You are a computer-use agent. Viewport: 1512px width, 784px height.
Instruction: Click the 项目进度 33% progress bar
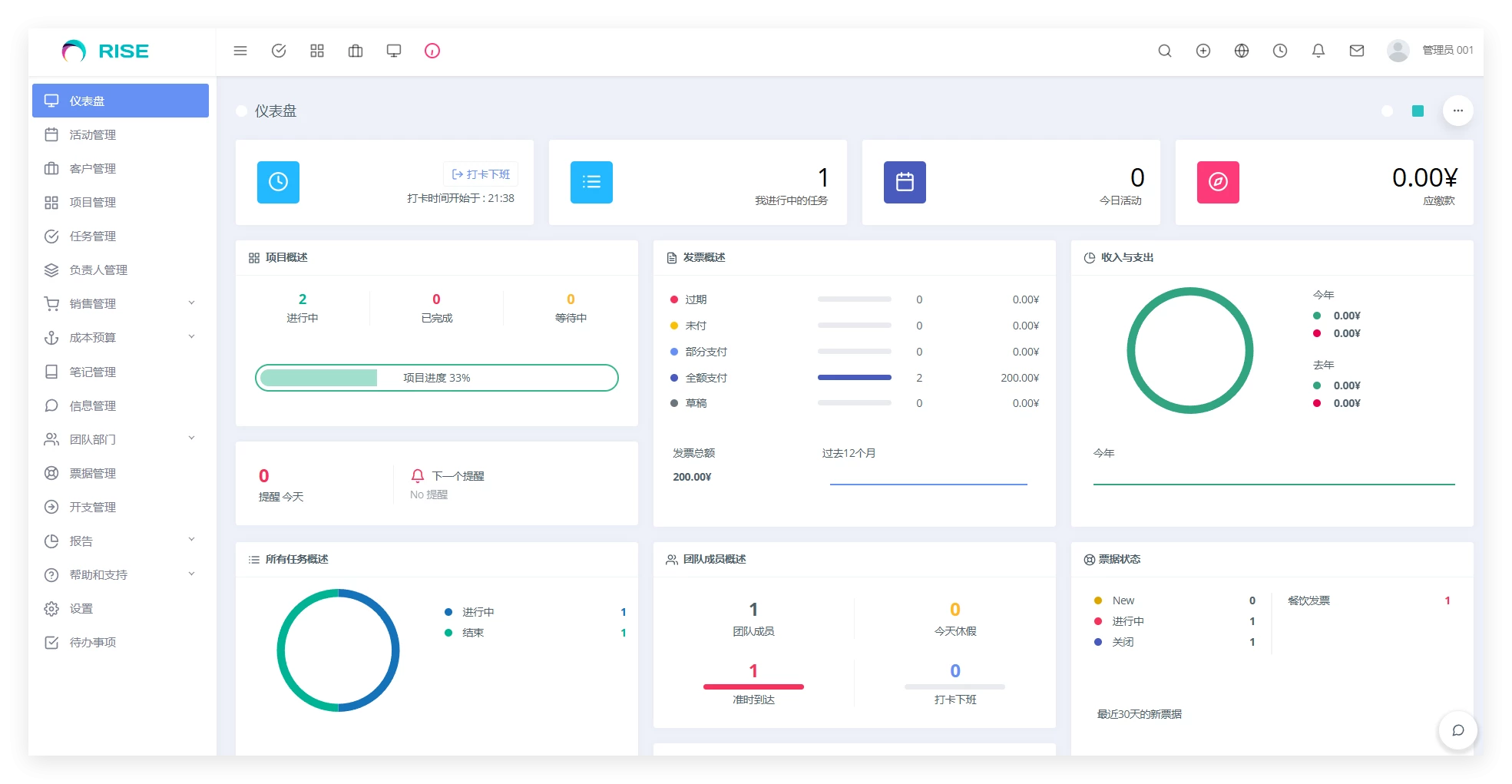[x=436, y=378]
